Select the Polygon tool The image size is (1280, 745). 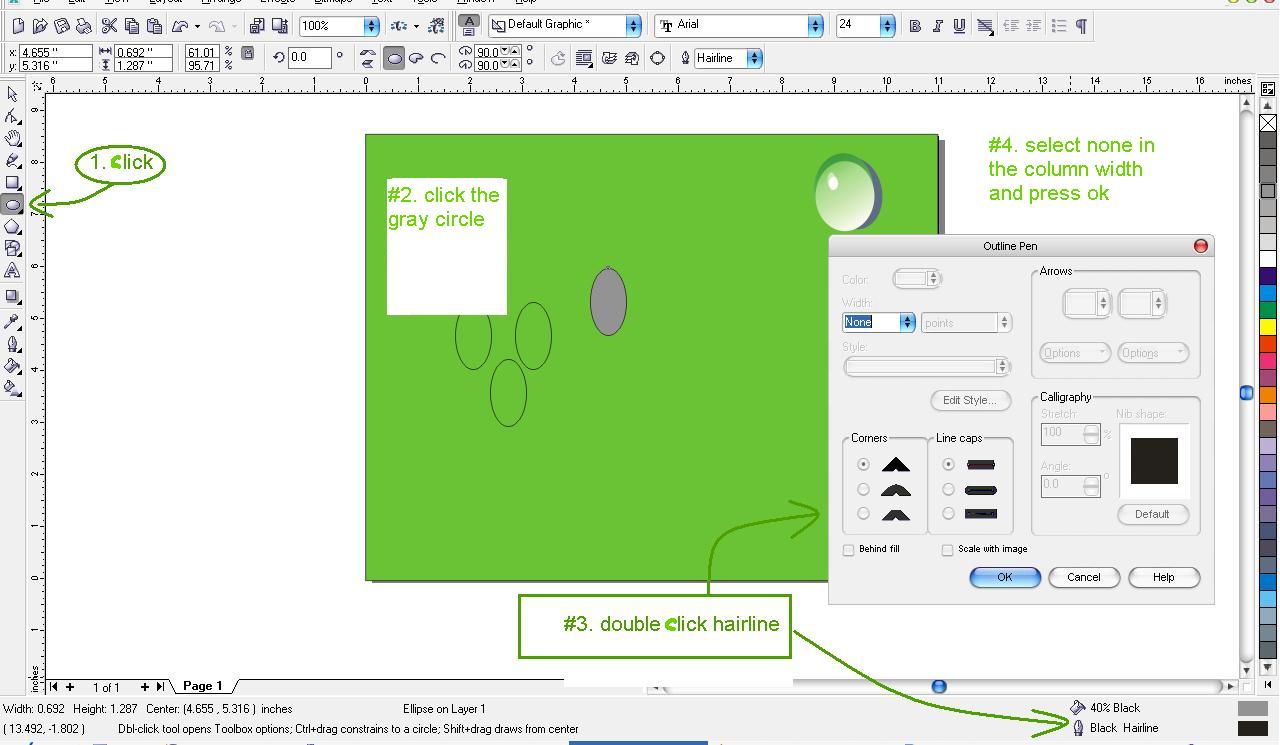coord(12,227)
